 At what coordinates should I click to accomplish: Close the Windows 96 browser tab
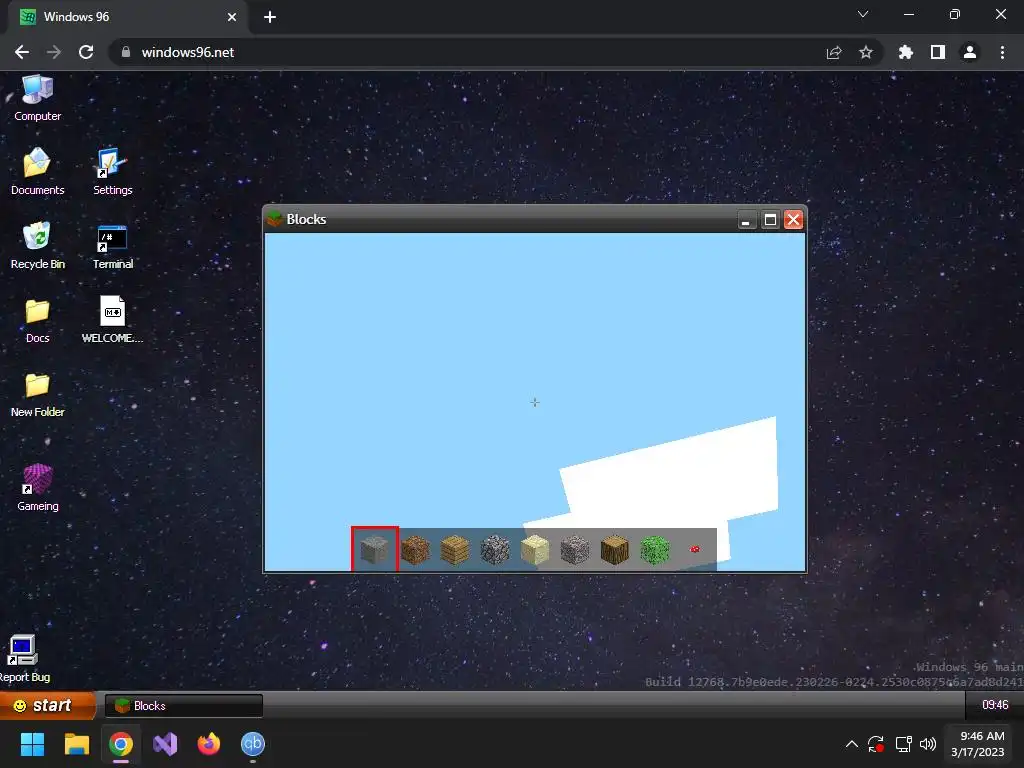[x=232, y=17]
